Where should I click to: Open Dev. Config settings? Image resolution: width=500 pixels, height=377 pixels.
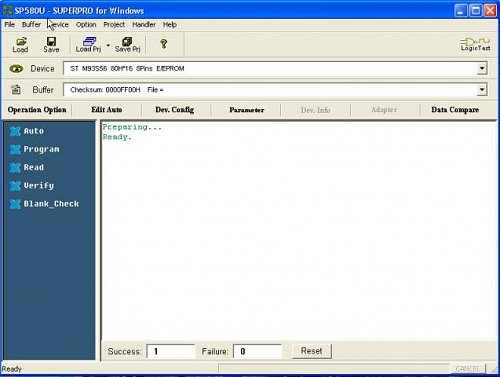click(175, 110)
